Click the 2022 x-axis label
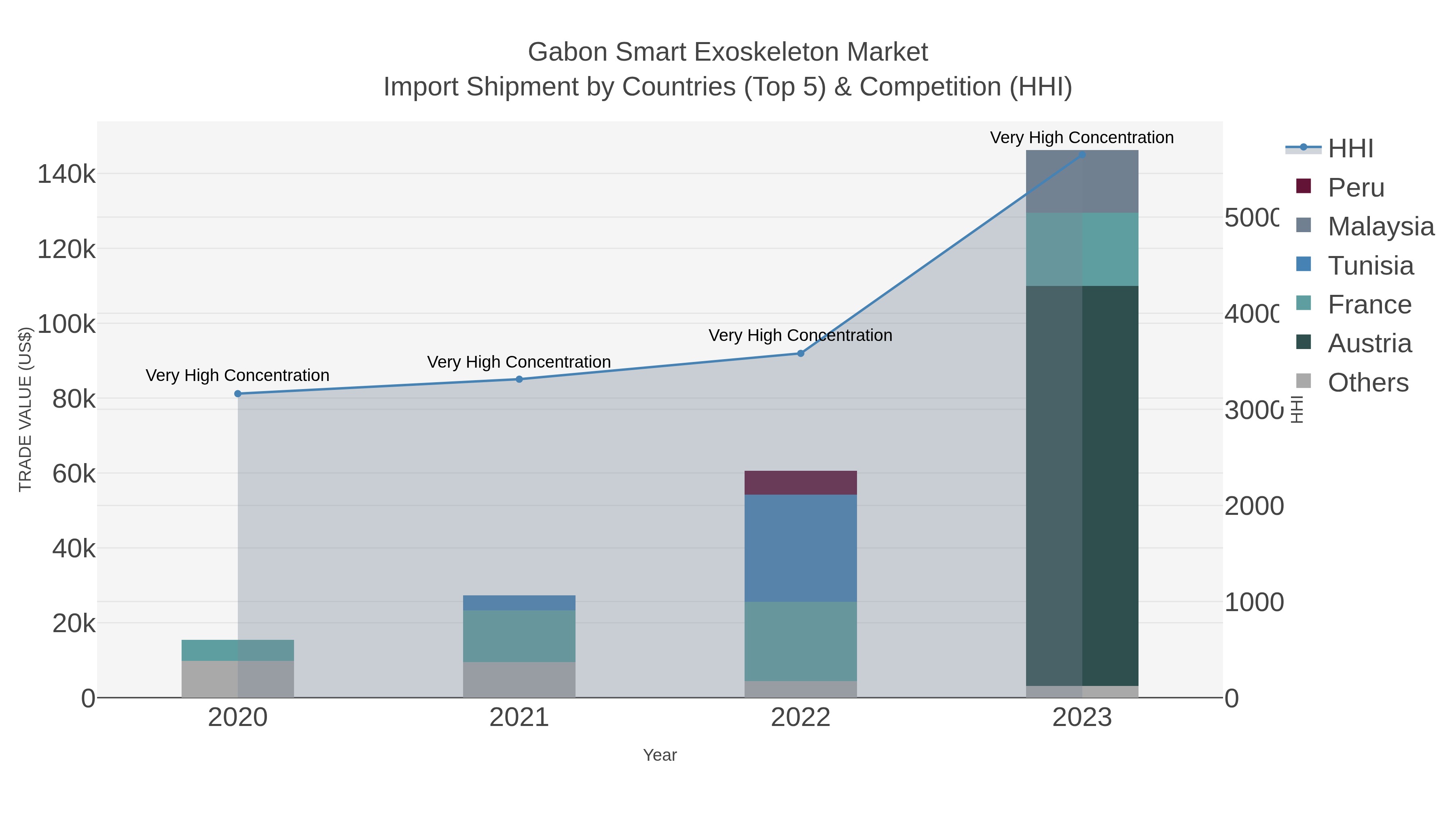1456x819 pixels. [x=800, y=718]
